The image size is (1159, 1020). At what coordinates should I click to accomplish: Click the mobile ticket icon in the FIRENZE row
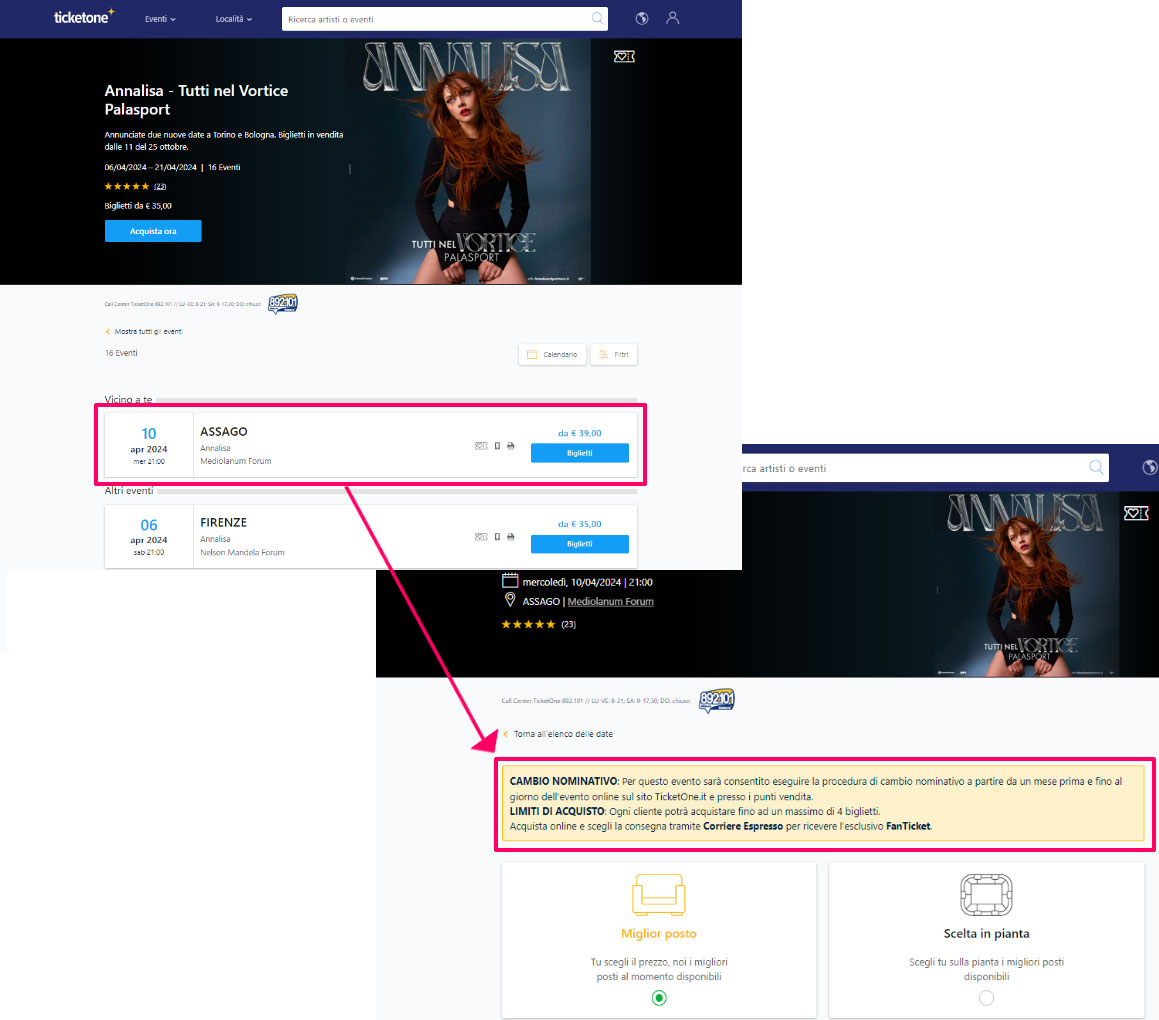[497, 537]
